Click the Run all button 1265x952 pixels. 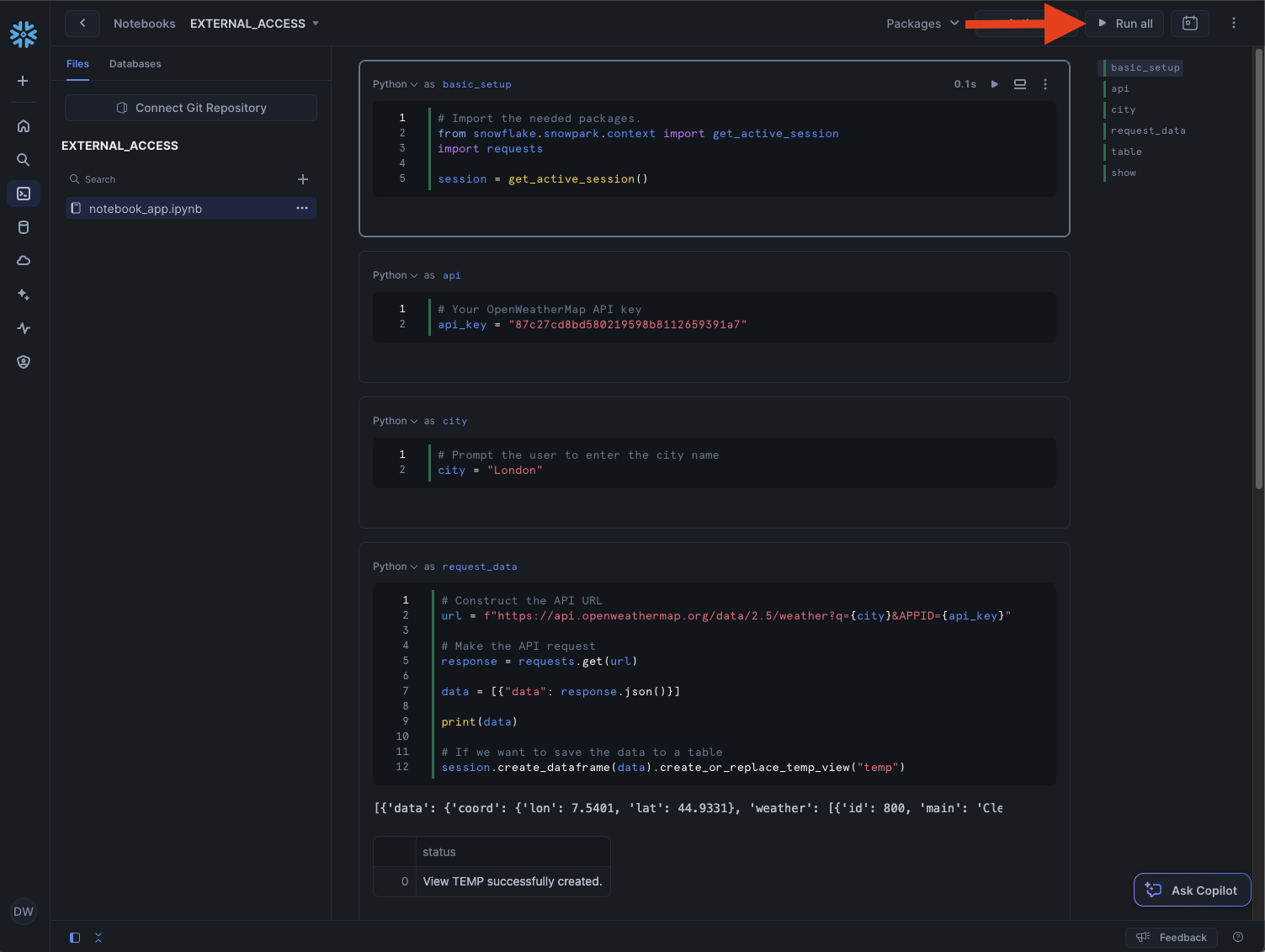click(x=1124, y=24)
